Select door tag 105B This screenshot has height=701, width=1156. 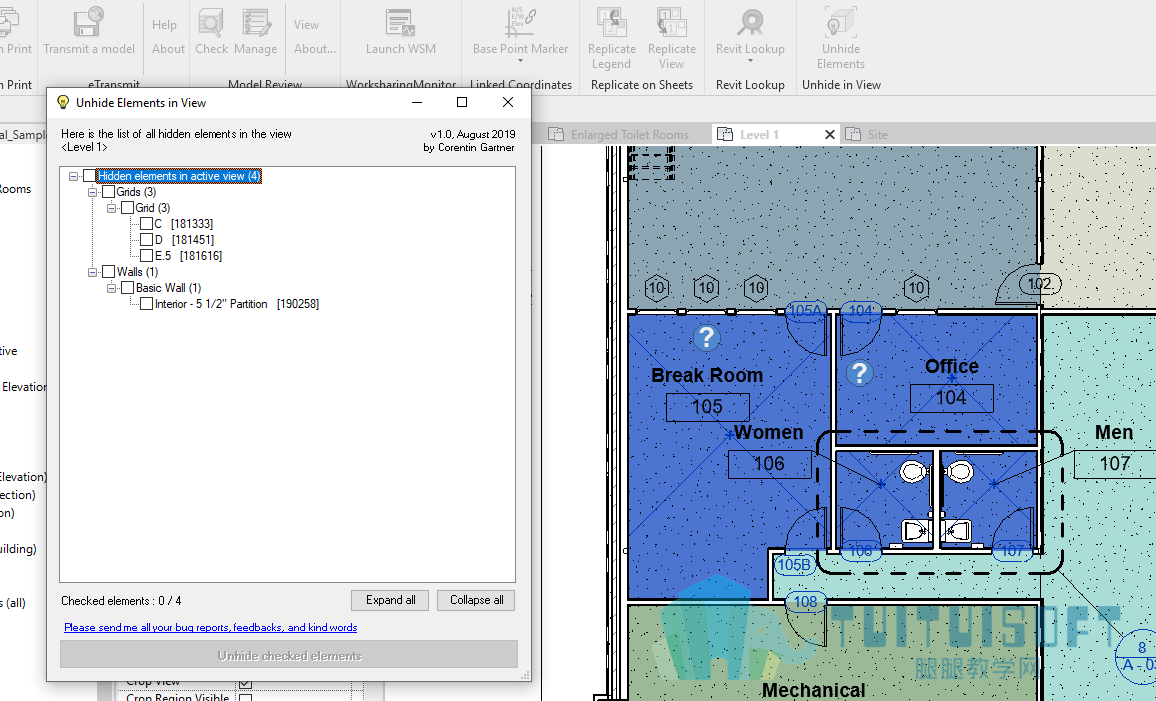(x=794, y=565)
